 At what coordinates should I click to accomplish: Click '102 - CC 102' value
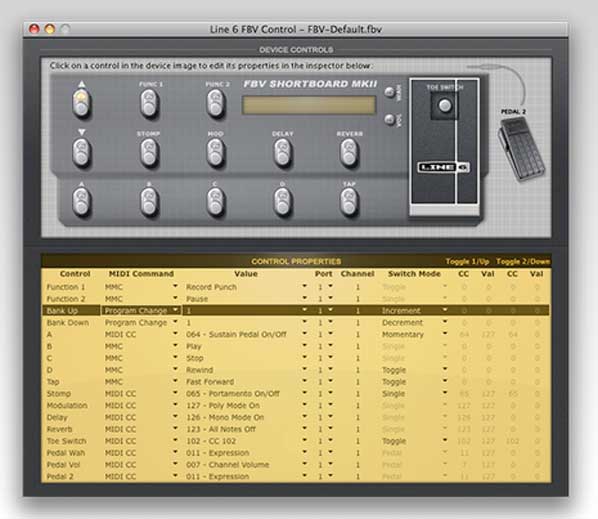[211, 441]
